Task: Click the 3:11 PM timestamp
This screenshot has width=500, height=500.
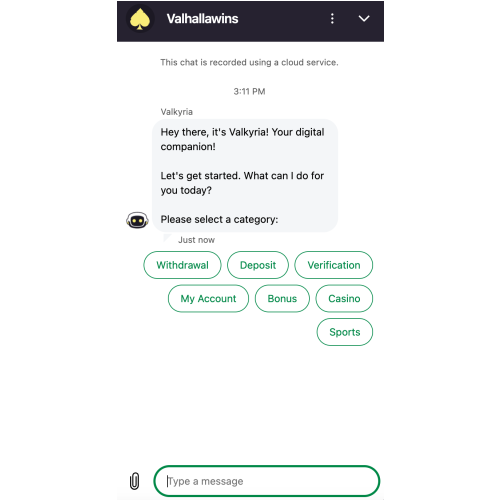Action: tap(249, 91)
